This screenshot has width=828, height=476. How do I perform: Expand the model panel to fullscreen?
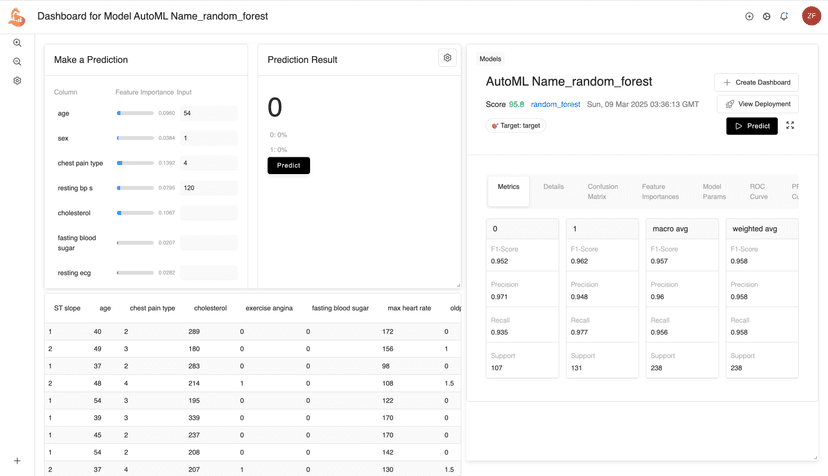click(x=790, y=126)
